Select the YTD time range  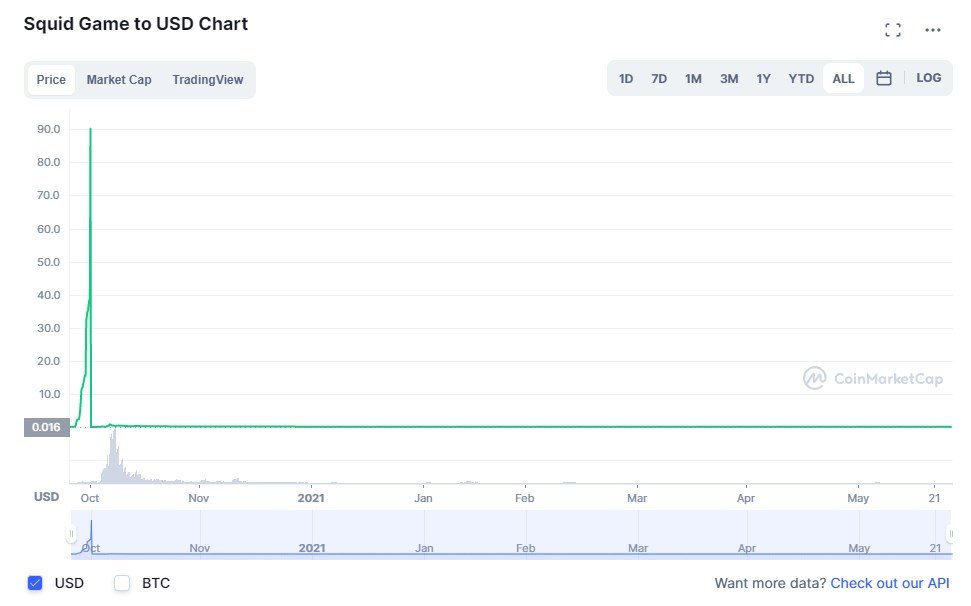[800, 78]
